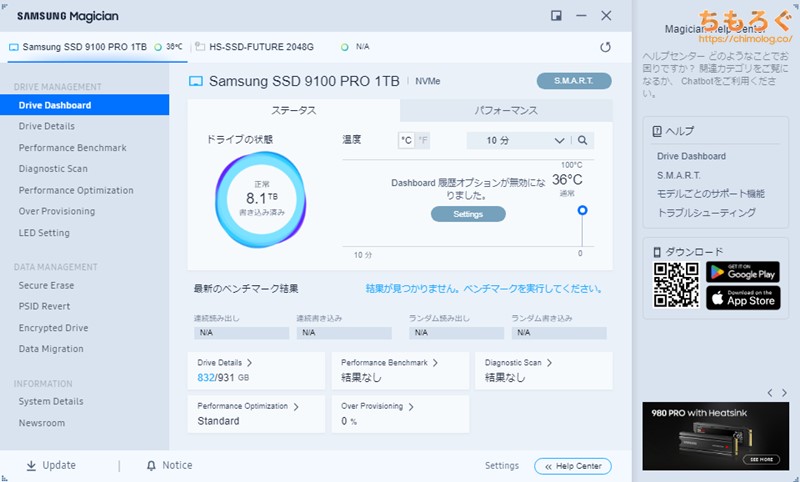This screenshot has width=800, height=482.
Task: Open Drive Dashboard help link
Action: 691,156
